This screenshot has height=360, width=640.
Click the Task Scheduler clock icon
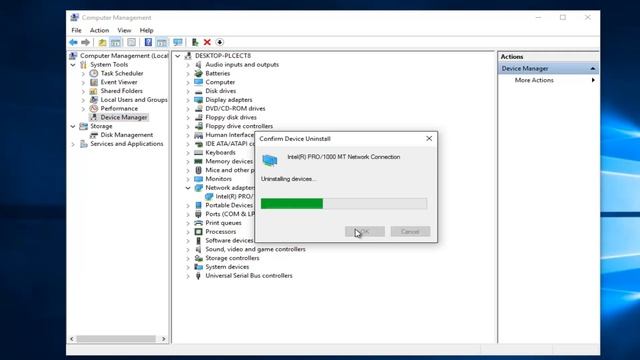pyautogui.click(x=94, y=73)
